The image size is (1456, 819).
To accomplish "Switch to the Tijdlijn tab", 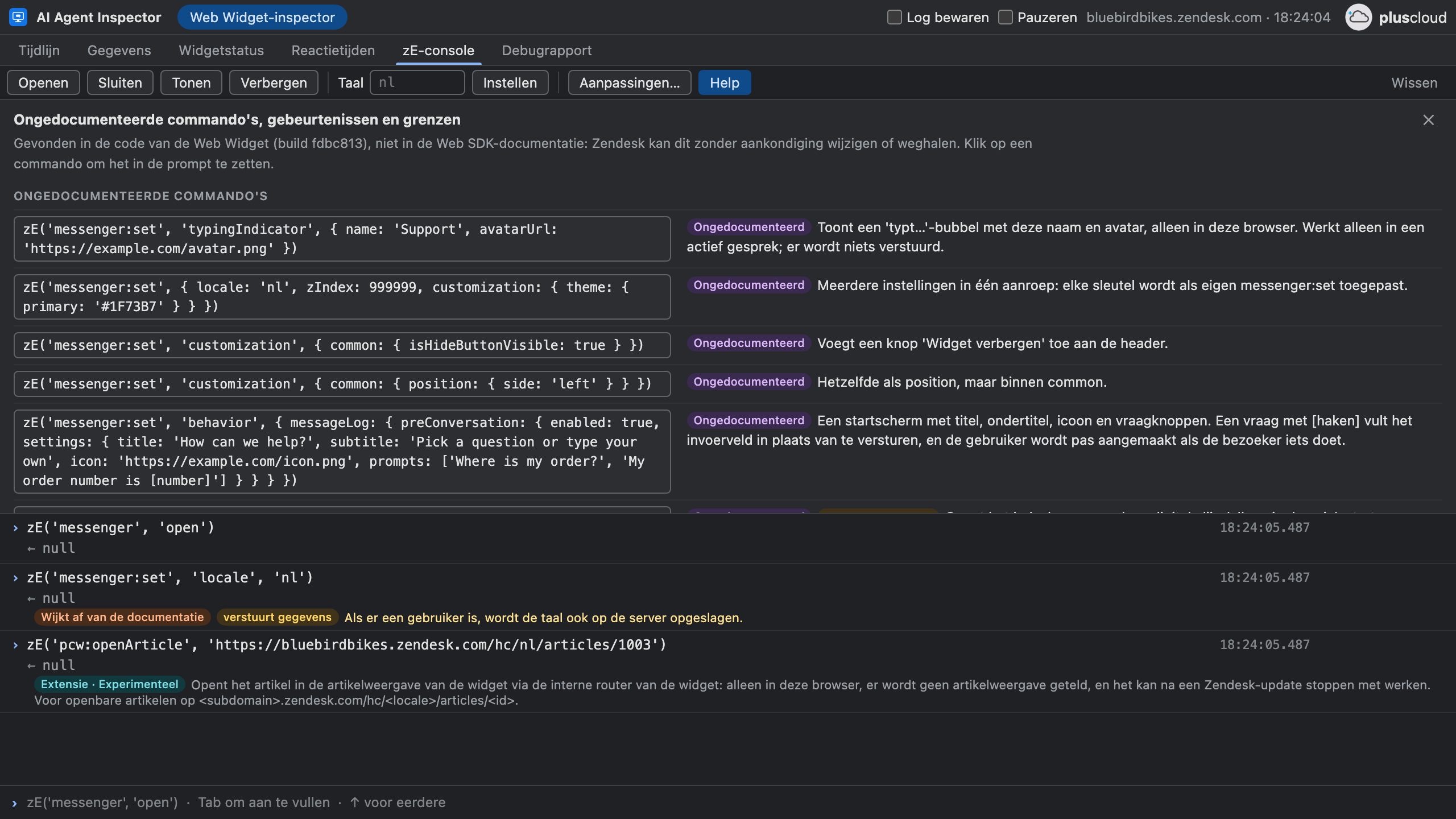I will coord(39,51).
